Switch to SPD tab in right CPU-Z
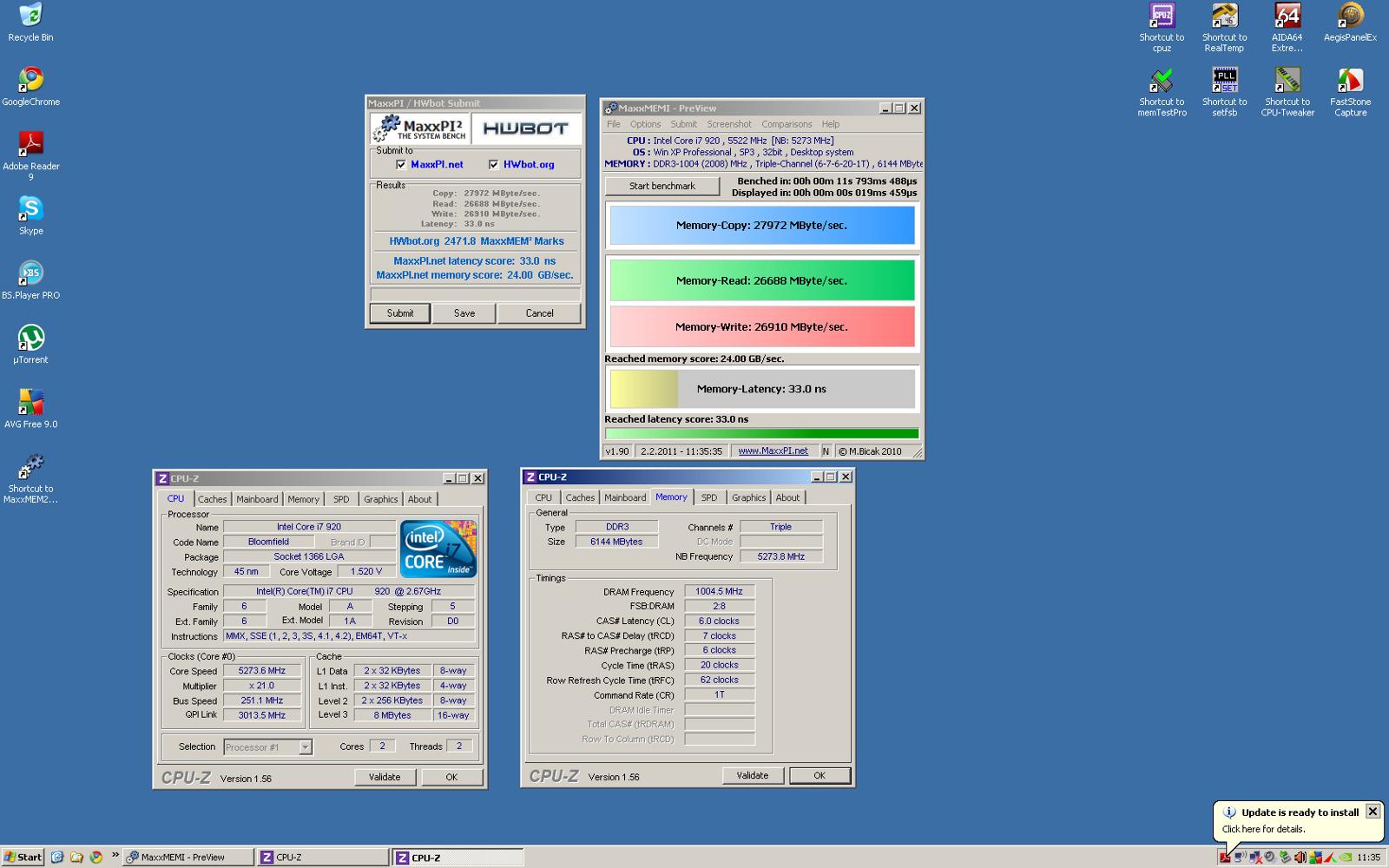 pos(709,497)
